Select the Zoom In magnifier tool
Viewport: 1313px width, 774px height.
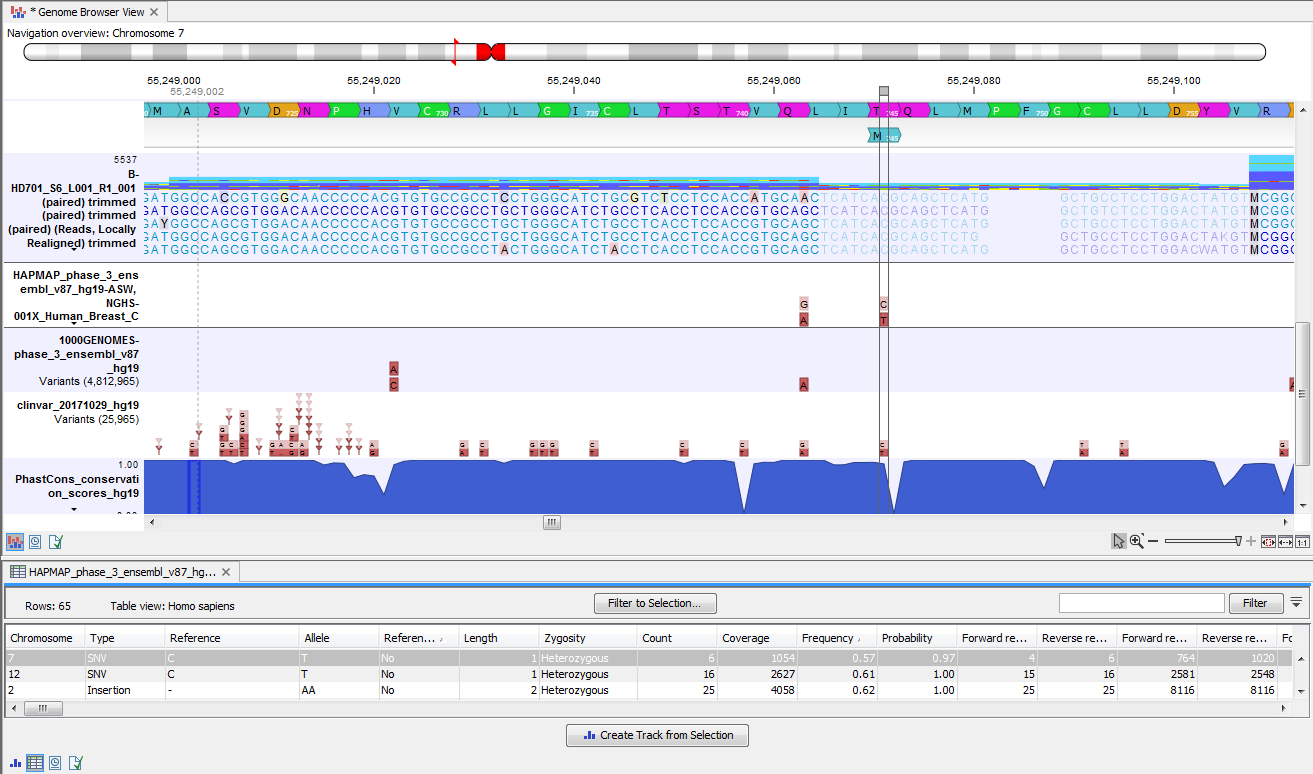point(1136,540)
